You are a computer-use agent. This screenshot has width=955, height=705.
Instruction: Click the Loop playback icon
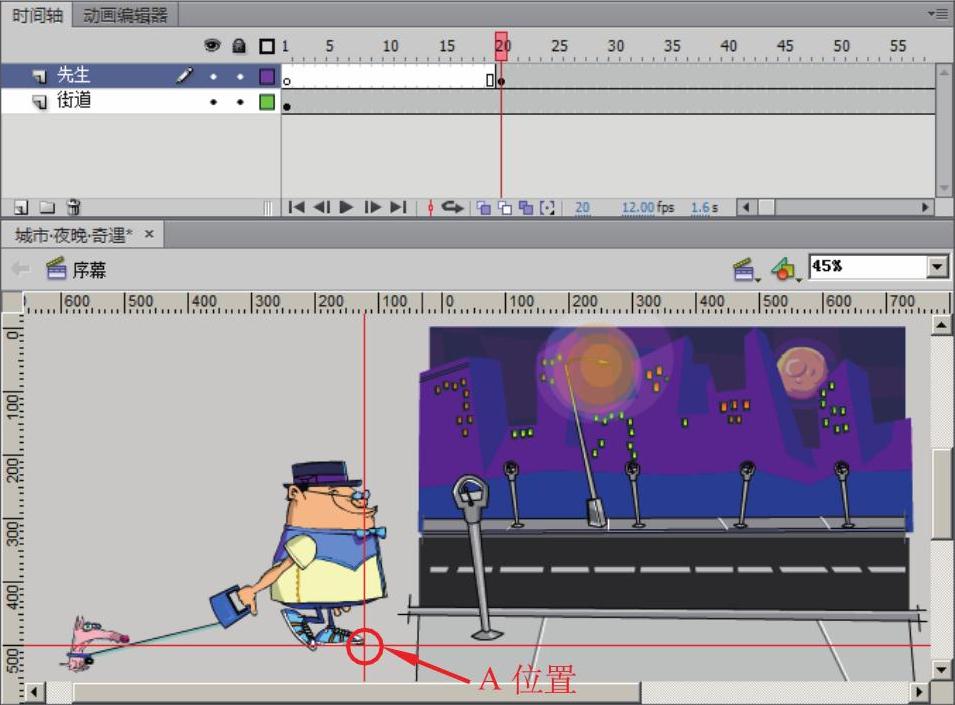(x=453, y=207)
